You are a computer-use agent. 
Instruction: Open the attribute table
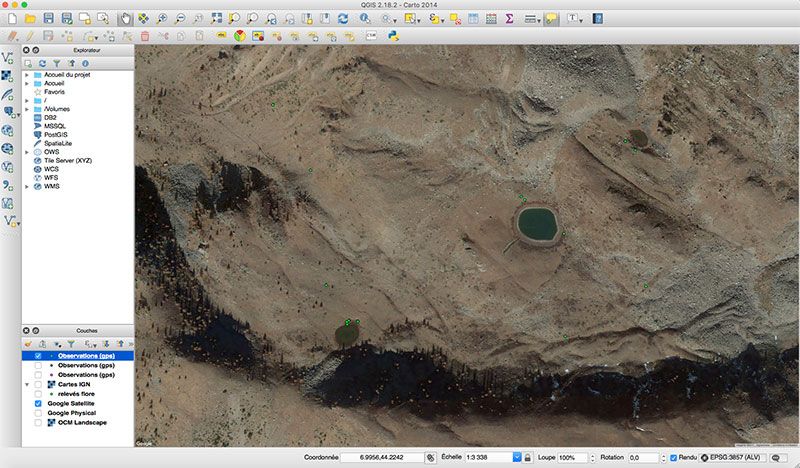[x=491, y=18]
